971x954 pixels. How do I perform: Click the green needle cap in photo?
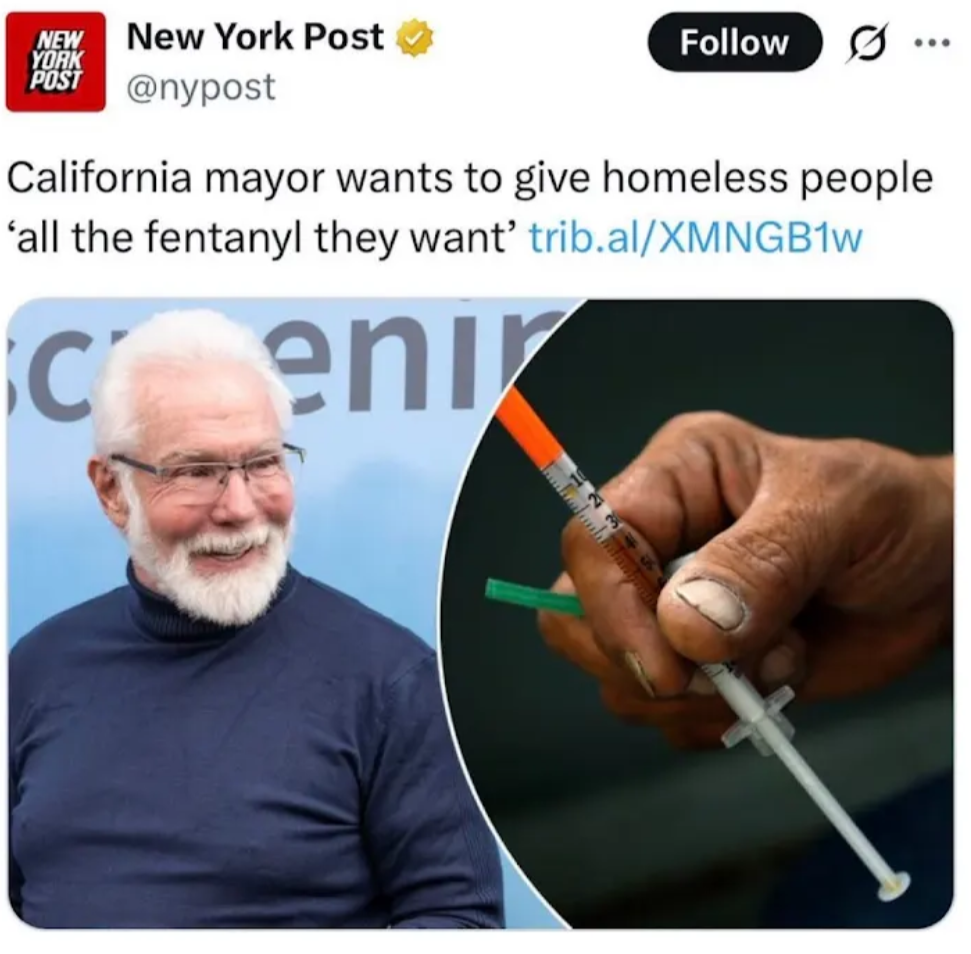click(x=533, y=597)
